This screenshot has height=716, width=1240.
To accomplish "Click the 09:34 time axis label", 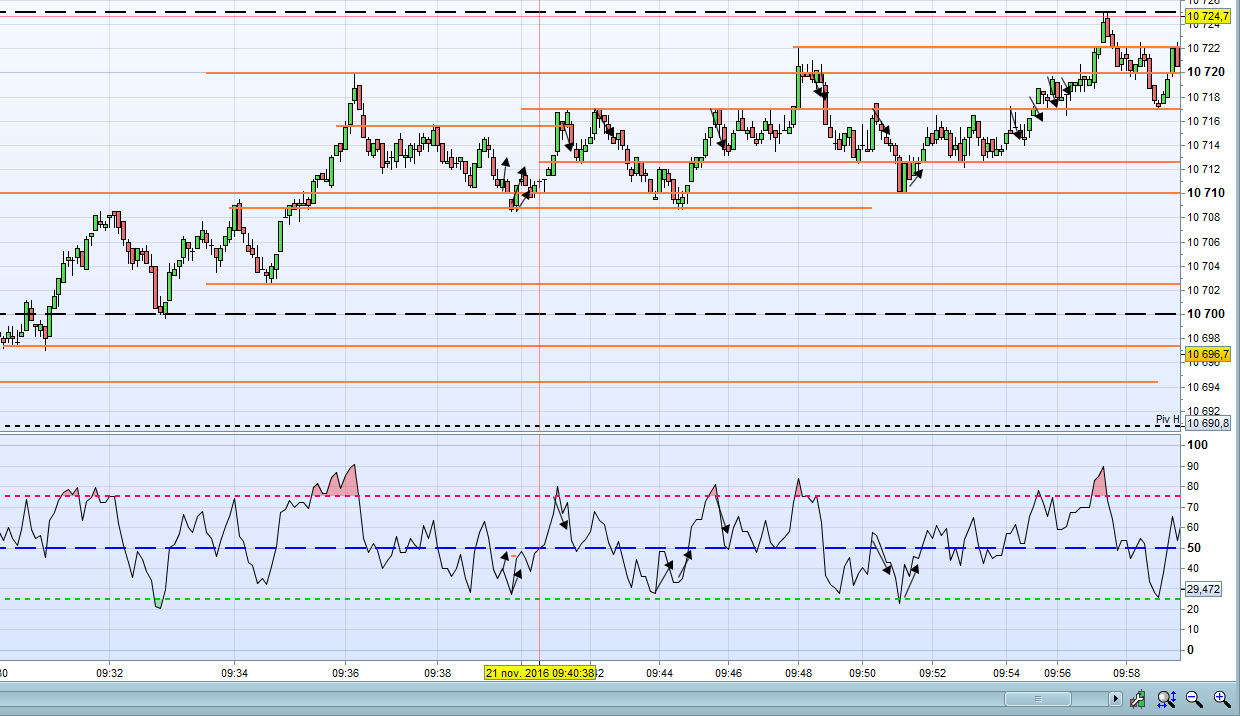I will (235, 673).
